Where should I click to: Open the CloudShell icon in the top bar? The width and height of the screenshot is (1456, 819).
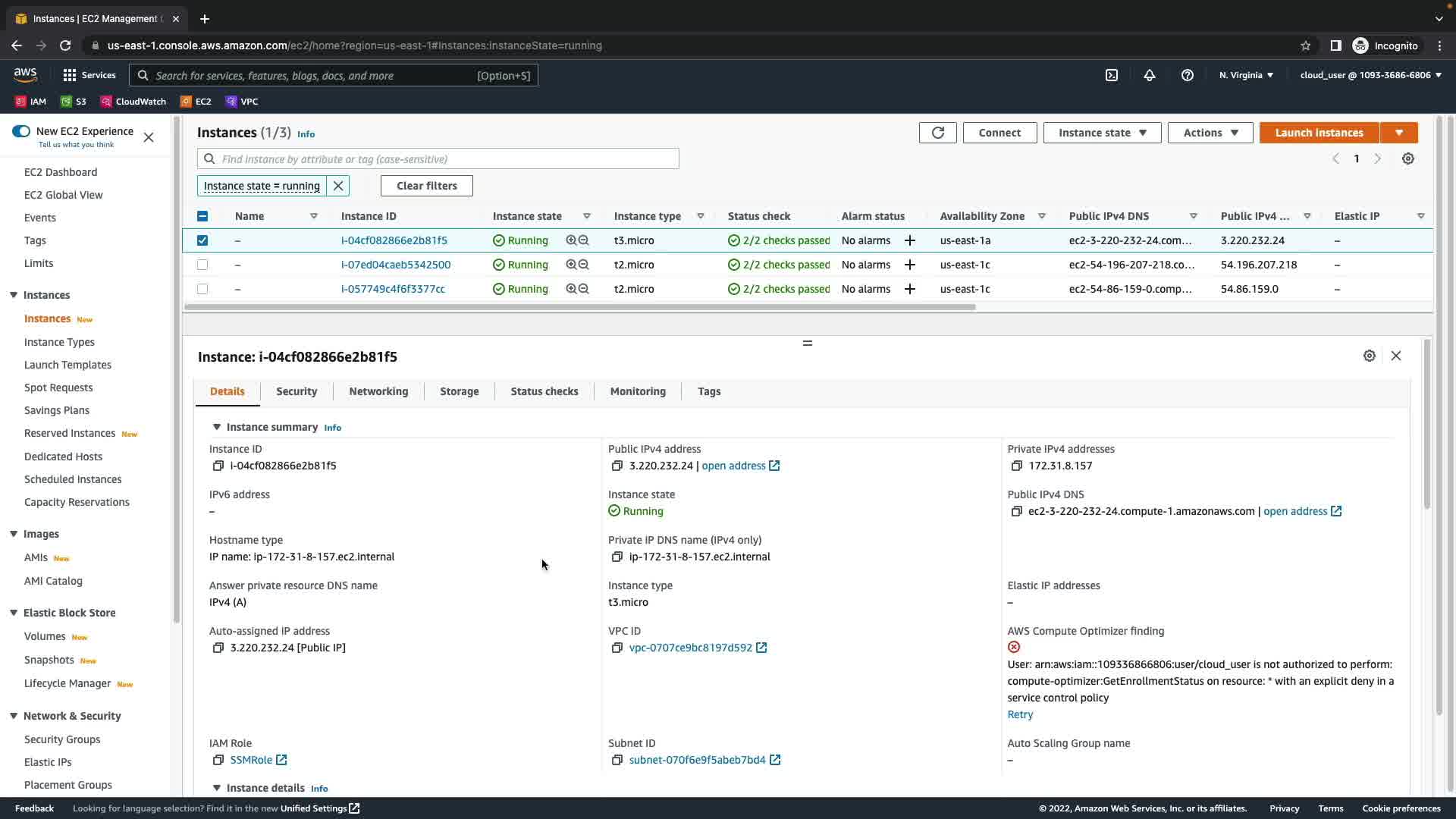coord(1112,75)
